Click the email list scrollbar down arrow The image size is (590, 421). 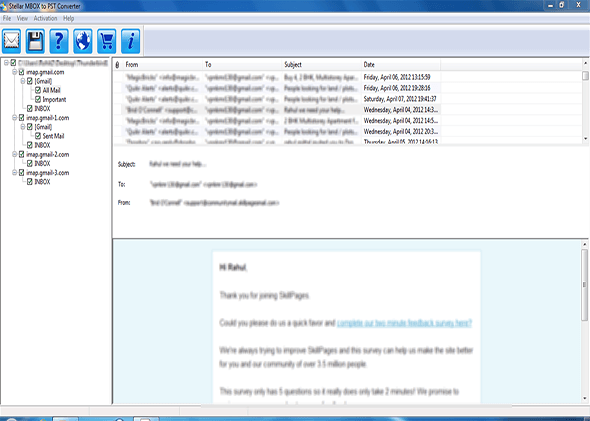point(585,139)
